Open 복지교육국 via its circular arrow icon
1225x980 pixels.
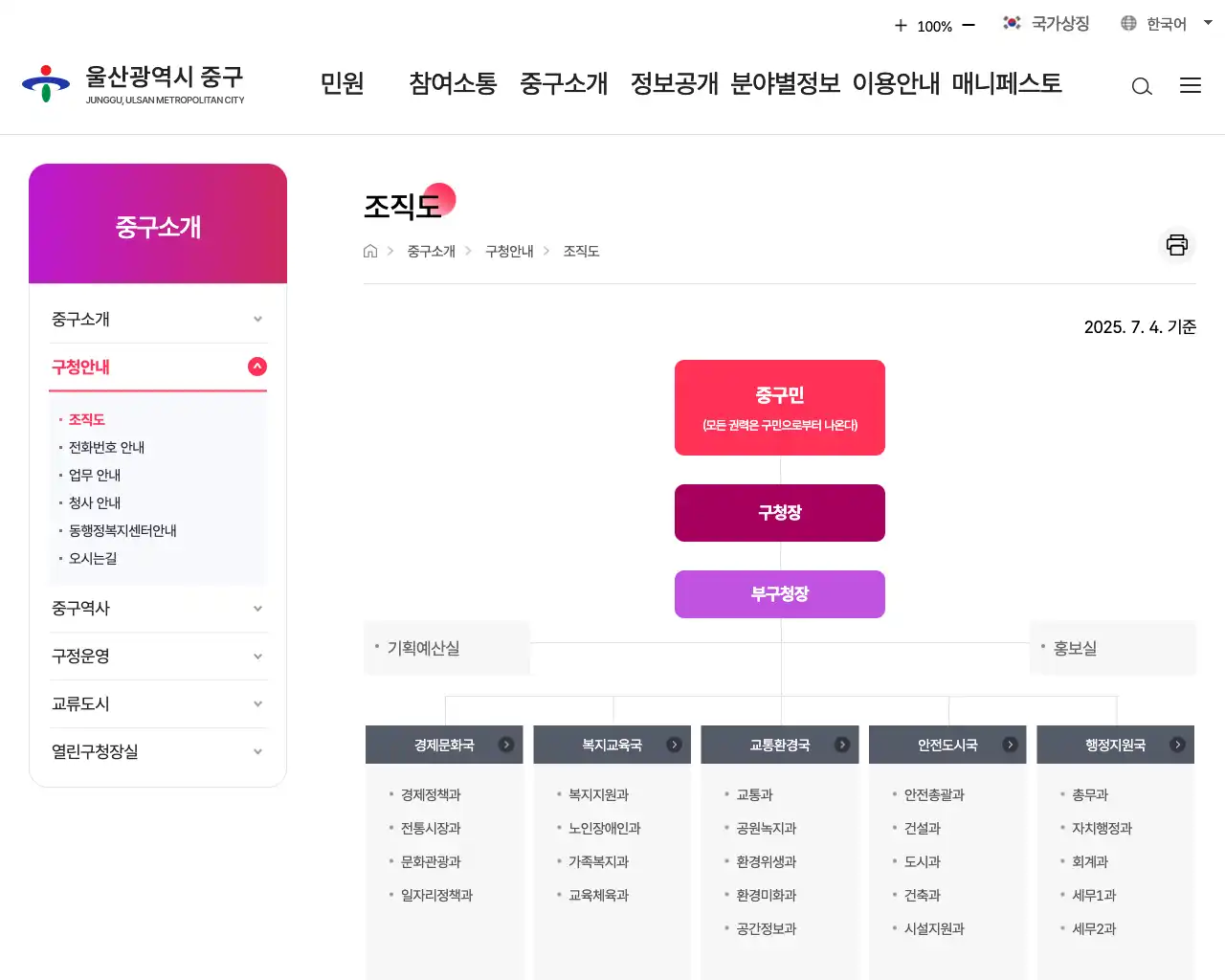[675, 744]
